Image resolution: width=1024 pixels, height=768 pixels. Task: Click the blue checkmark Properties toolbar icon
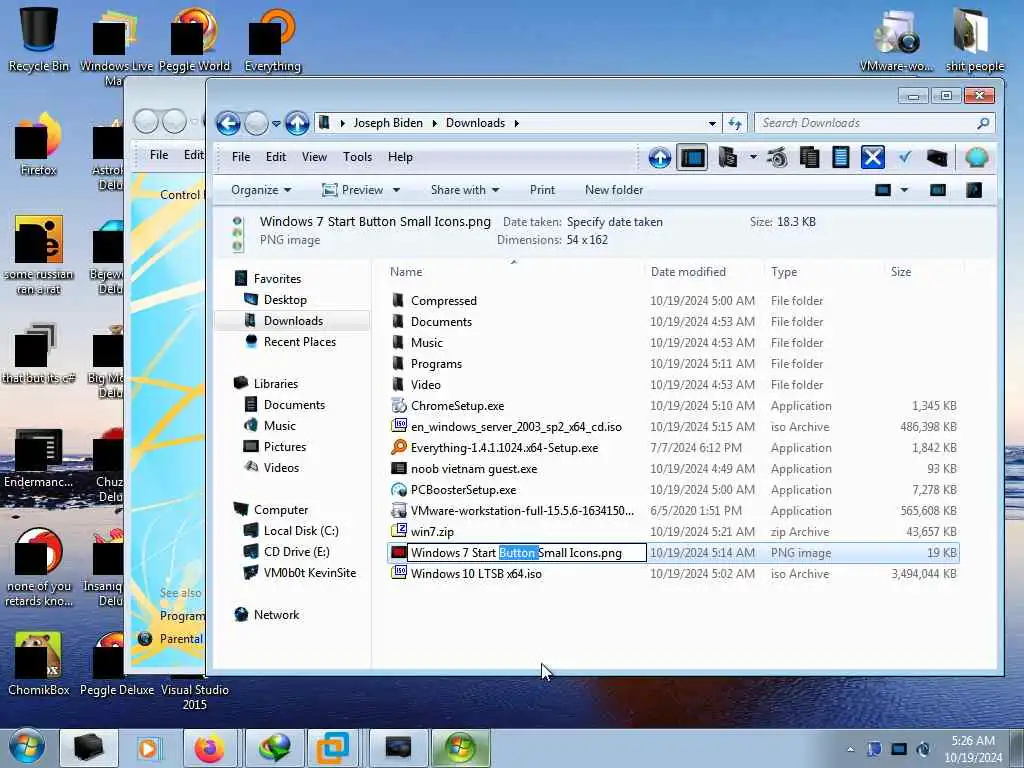tap(904, 157)
